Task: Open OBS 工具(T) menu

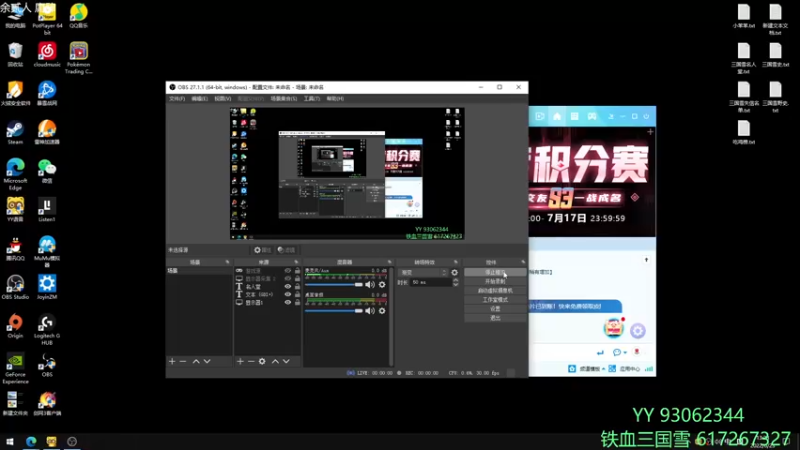Action: [312, 98]
